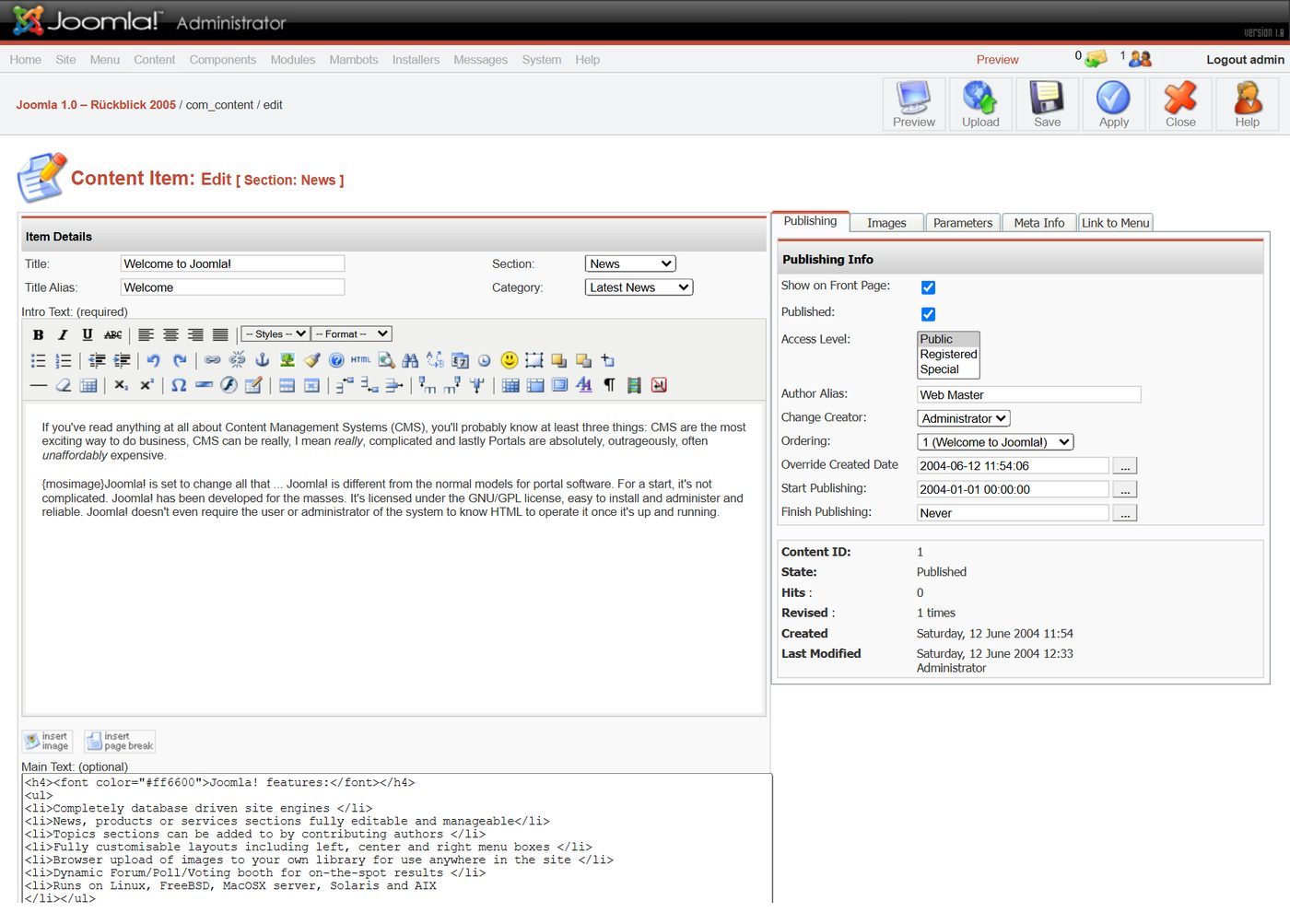Click the subscript icon
Image resolution: width=1290 pixels, height=924 pixels.
(x=121, y=385)
